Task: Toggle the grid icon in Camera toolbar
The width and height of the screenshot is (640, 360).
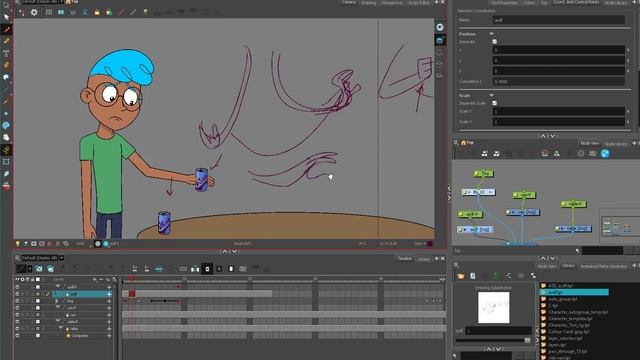Action: [49, 12]
